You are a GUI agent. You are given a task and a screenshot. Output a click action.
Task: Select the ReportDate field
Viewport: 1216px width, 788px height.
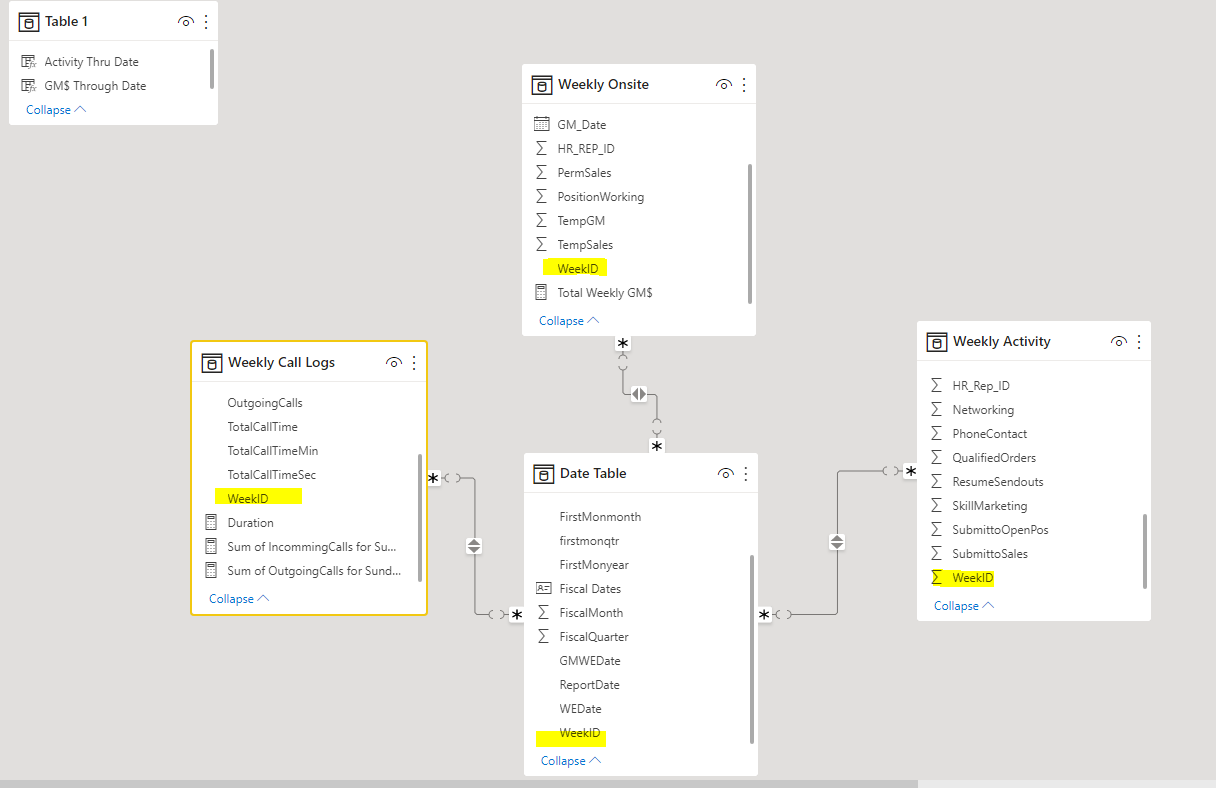click(589, 685)
